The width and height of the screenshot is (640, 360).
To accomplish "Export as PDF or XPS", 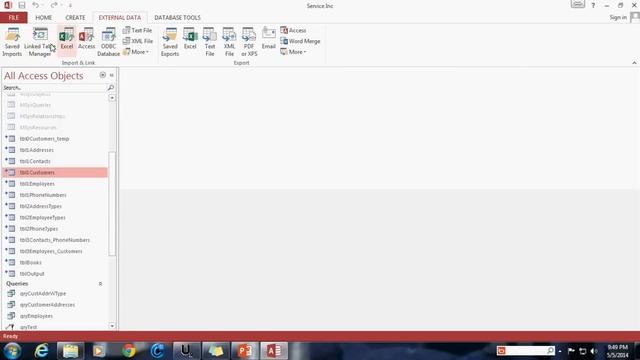I will tap(249, 42).
